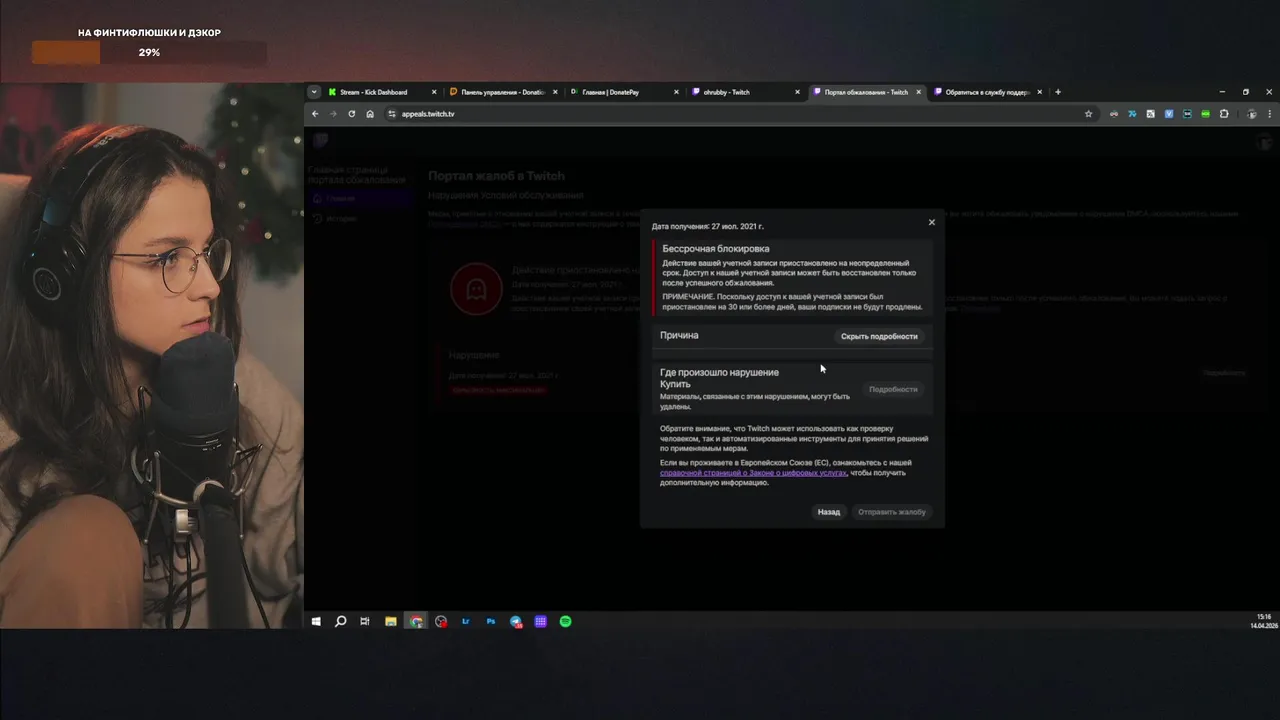Click the "Бессрочная блокировка" heading
Image resolution: width=1280 pixels, height=720 pixels.
(716, 248)
